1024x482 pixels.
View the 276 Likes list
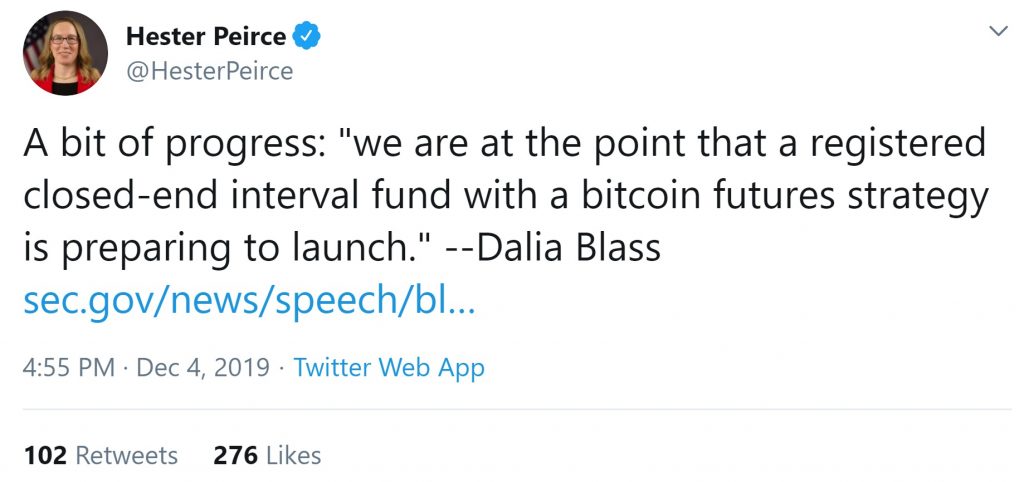tap(267, 456)
